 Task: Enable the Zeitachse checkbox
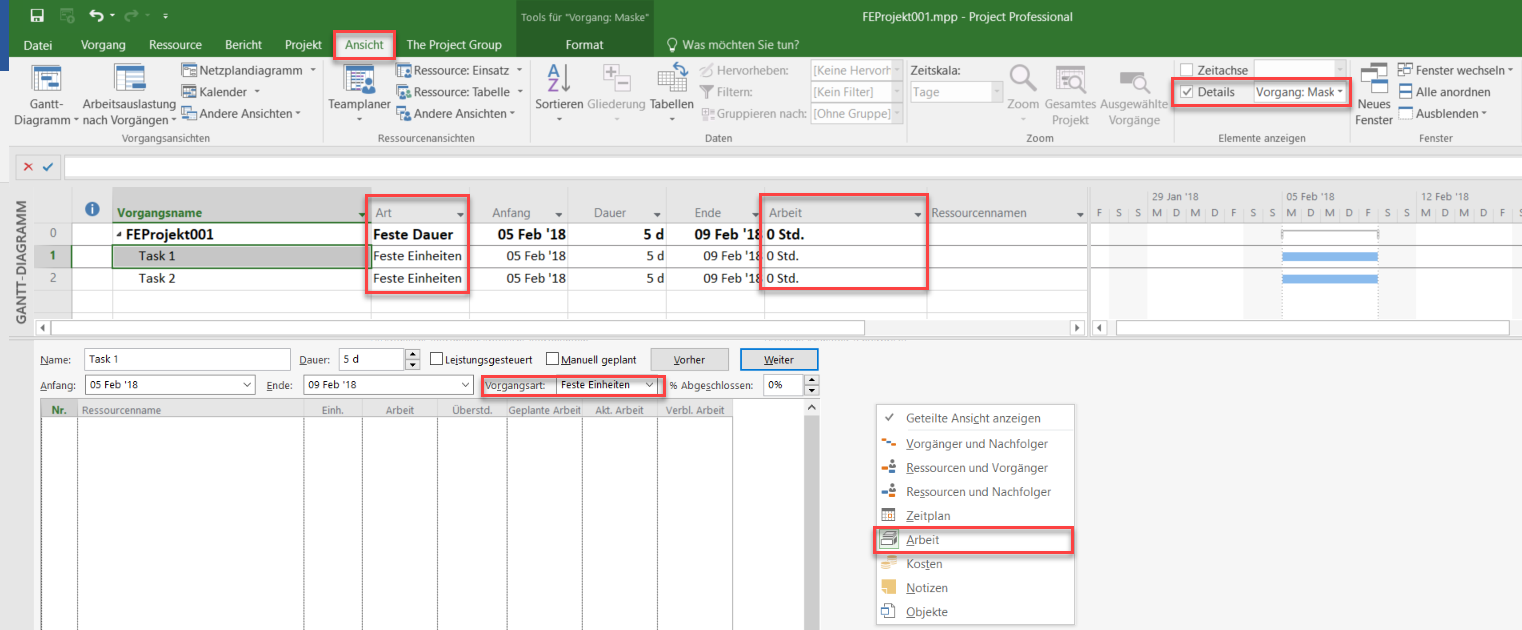[x=1187, y=70]
